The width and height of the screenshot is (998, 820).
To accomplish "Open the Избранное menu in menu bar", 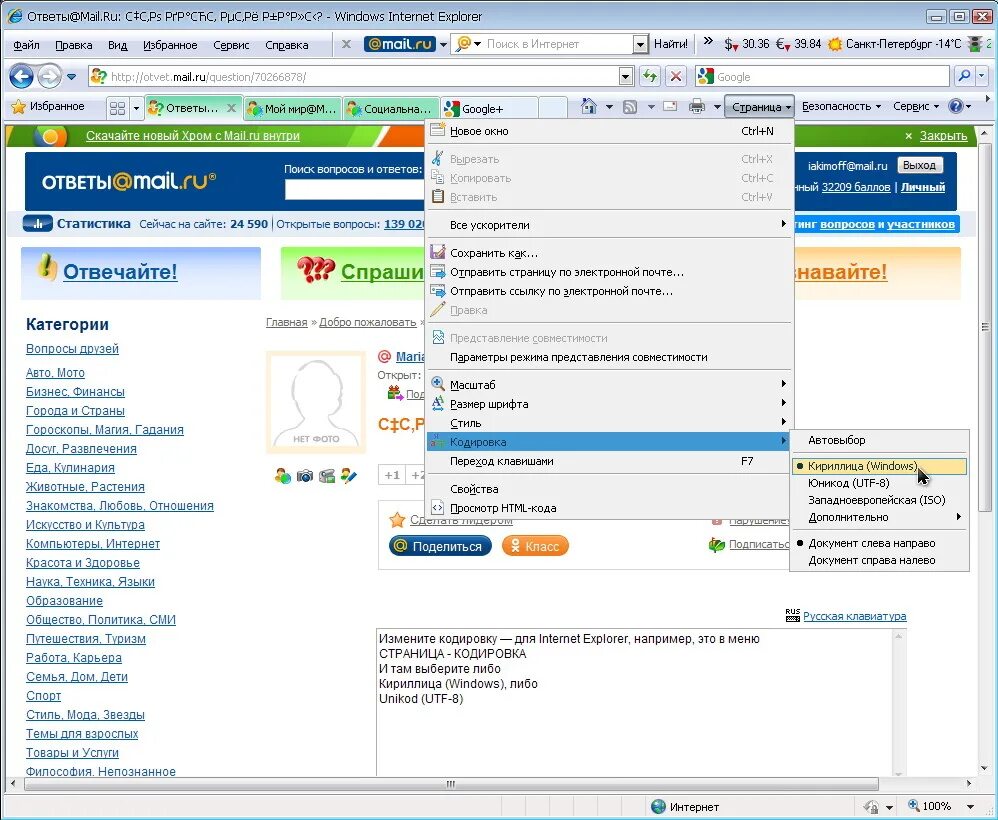I will 170,45.
